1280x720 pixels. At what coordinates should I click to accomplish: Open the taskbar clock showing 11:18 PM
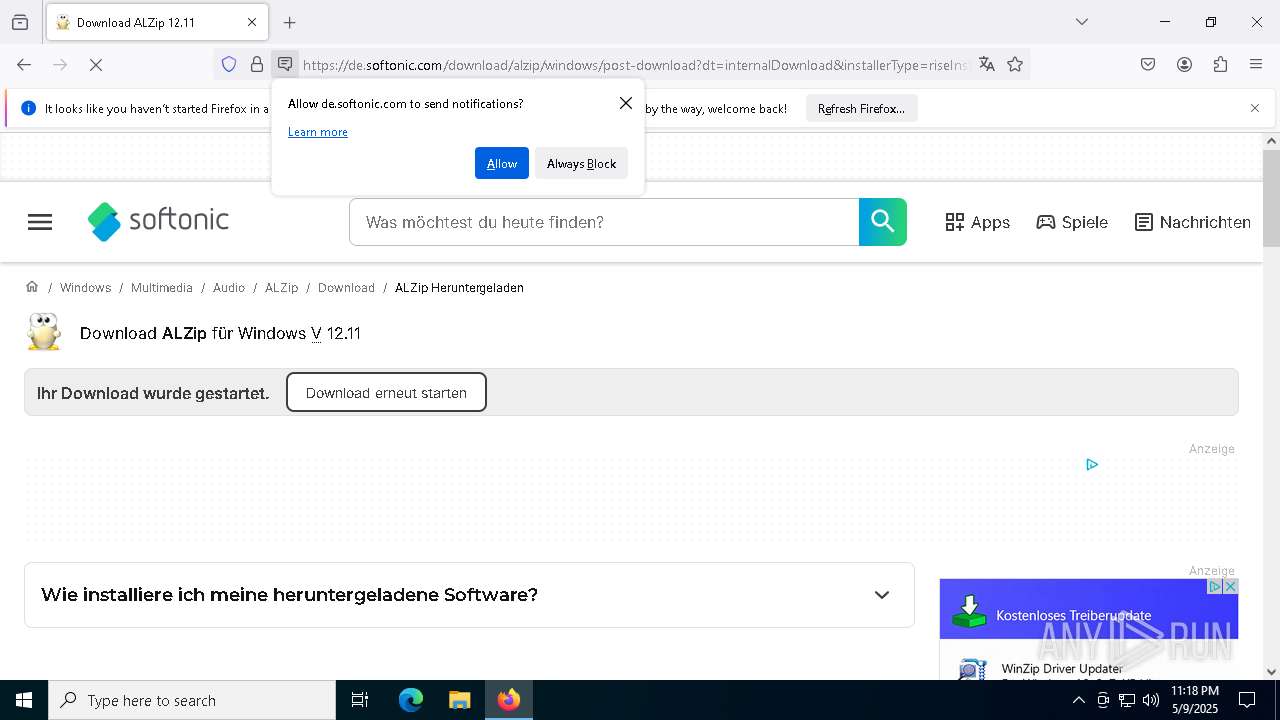coord(1194,700)
